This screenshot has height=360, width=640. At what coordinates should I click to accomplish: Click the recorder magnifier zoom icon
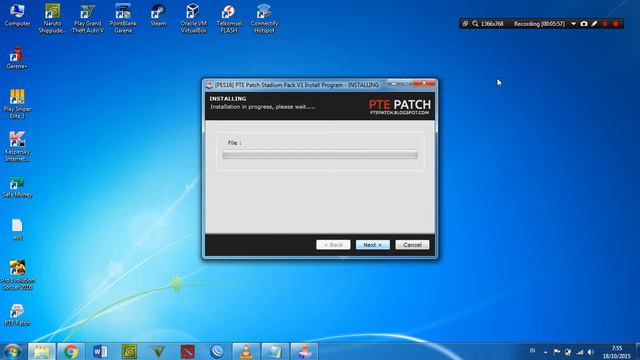pos(476,24)
